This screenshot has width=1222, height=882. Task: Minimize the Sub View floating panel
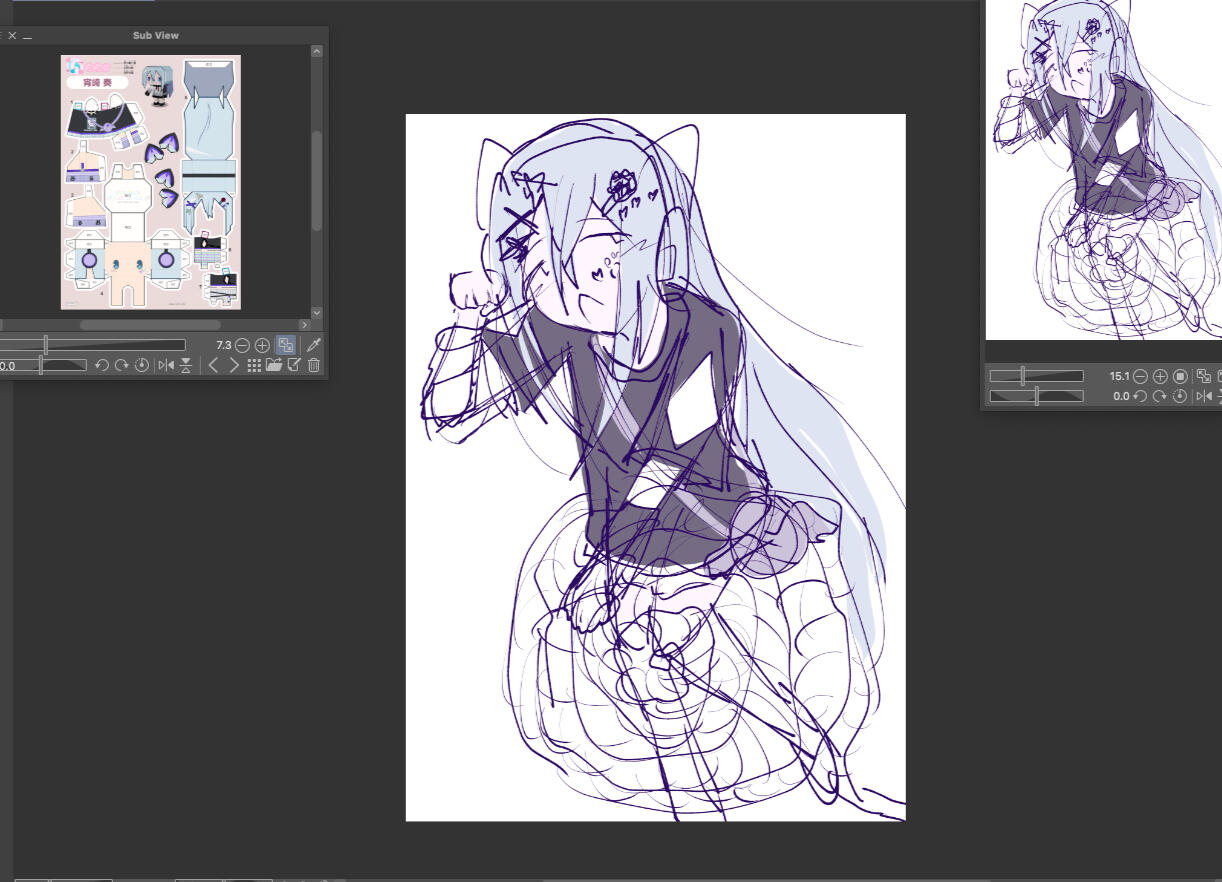(x=28, y=36)
